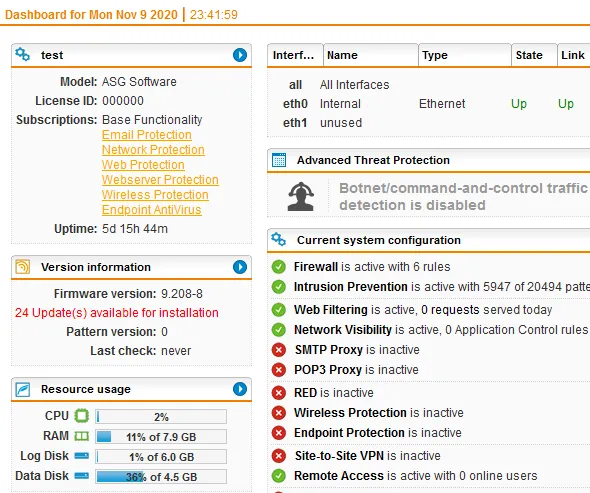Click the CPU chip icon

tap(81, 416)
